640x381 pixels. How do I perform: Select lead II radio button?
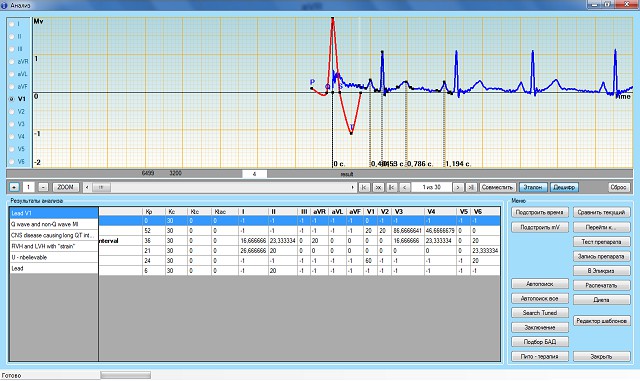pyautogui.click(x=12, y=36)
